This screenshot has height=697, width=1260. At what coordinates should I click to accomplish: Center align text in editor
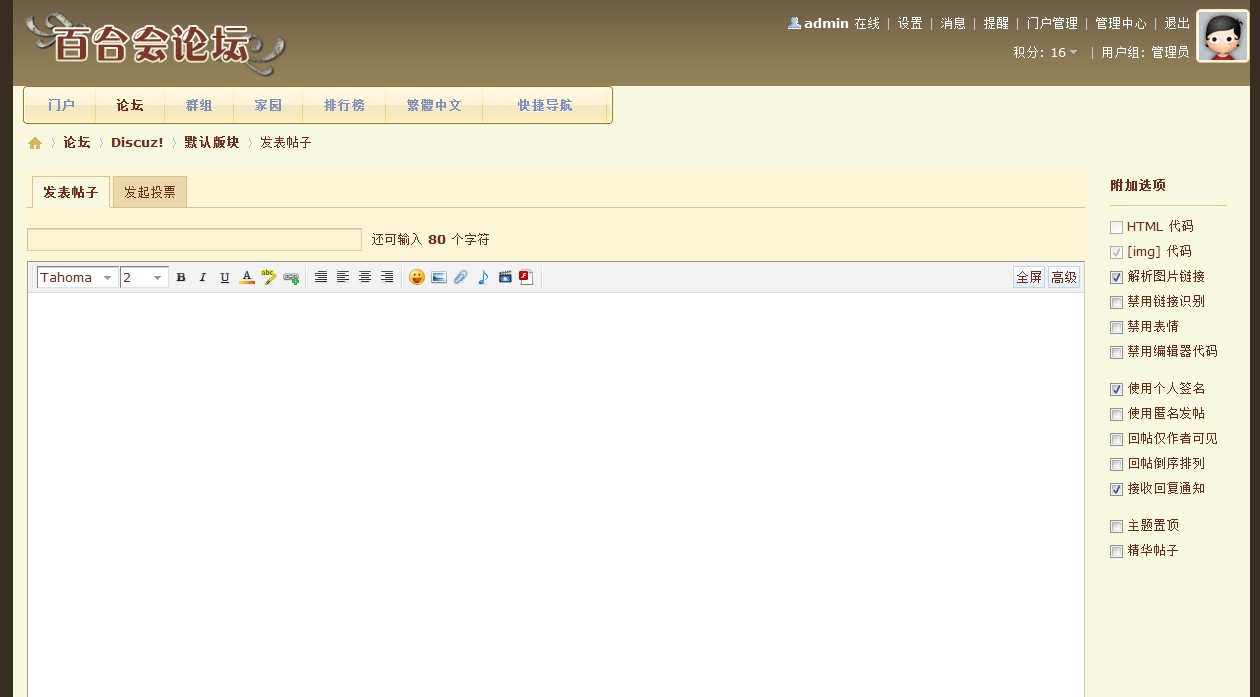click(x=365, y=277)
